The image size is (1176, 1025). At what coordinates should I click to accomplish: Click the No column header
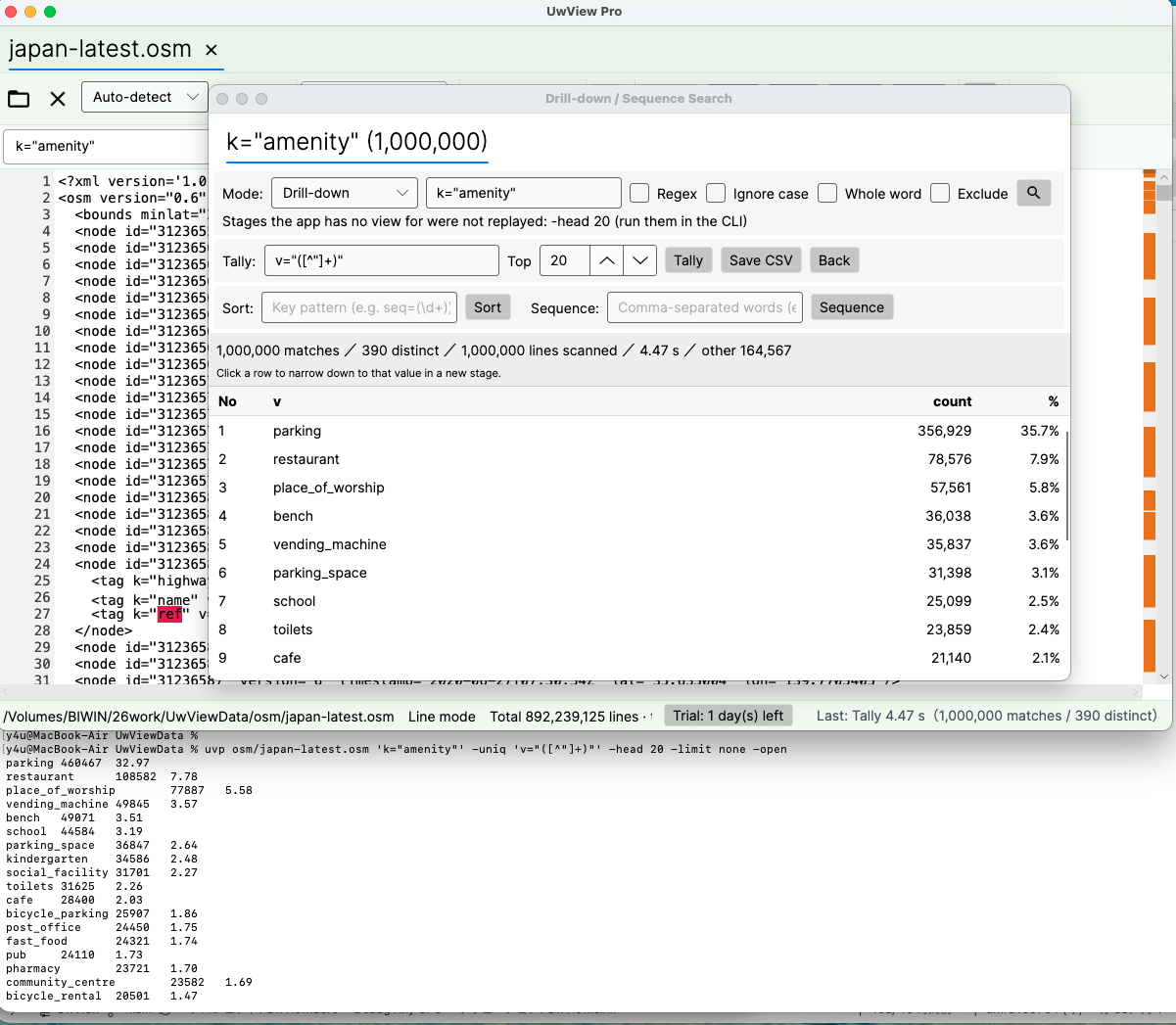tap(227, 401)
